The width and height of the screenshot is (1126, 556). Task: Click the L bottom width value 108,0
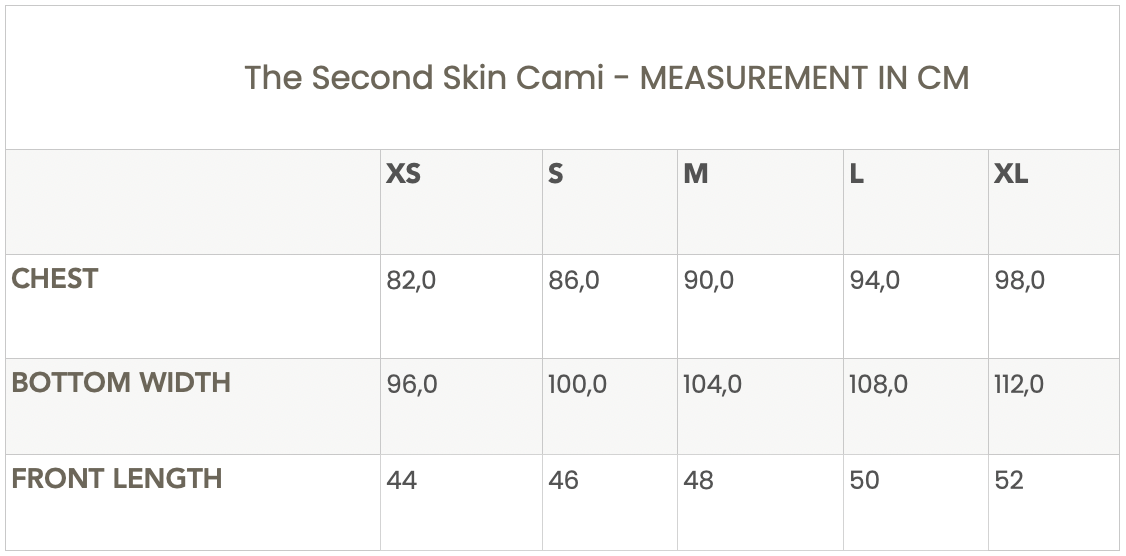tap(878, 385)
